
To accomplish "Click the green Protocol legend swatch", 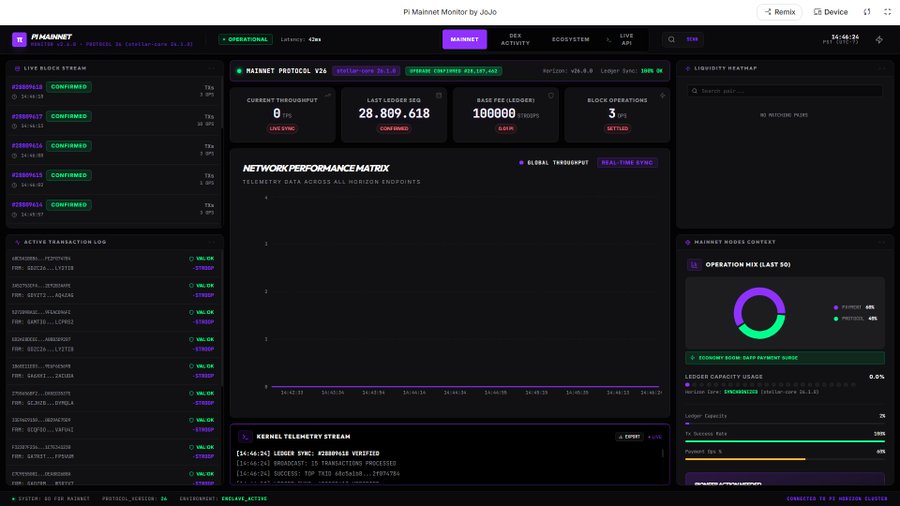I will tap(836, 319).
